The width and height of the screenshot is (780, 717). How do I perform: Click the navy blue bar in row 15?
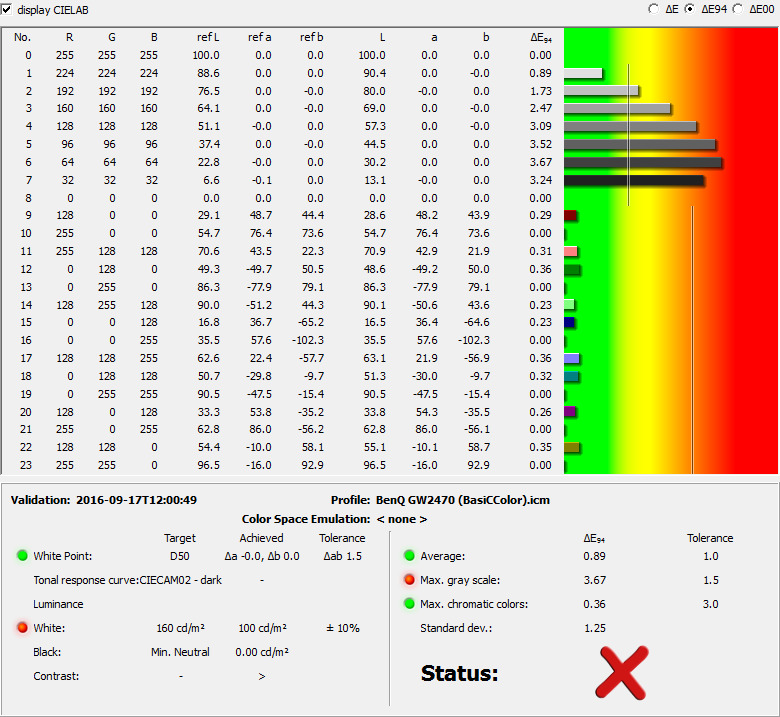click(569, 322)
